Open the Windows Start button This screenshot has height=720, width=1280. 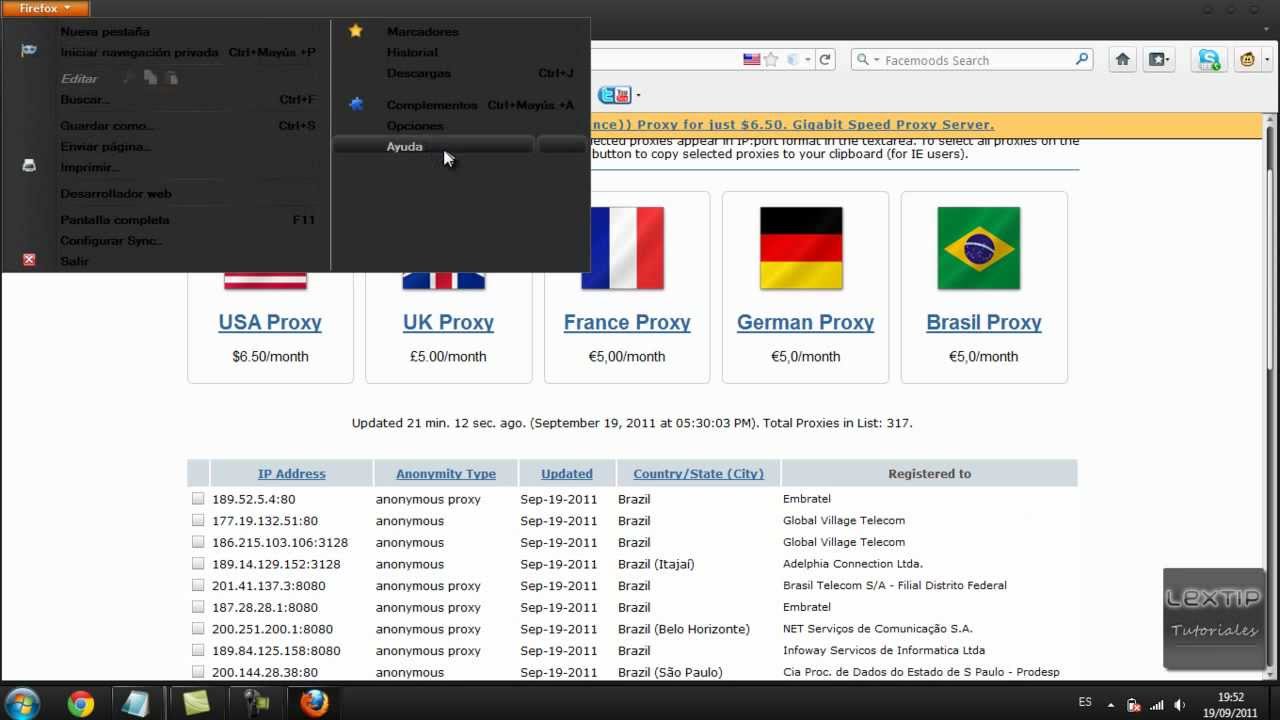[x=21, y=703]
